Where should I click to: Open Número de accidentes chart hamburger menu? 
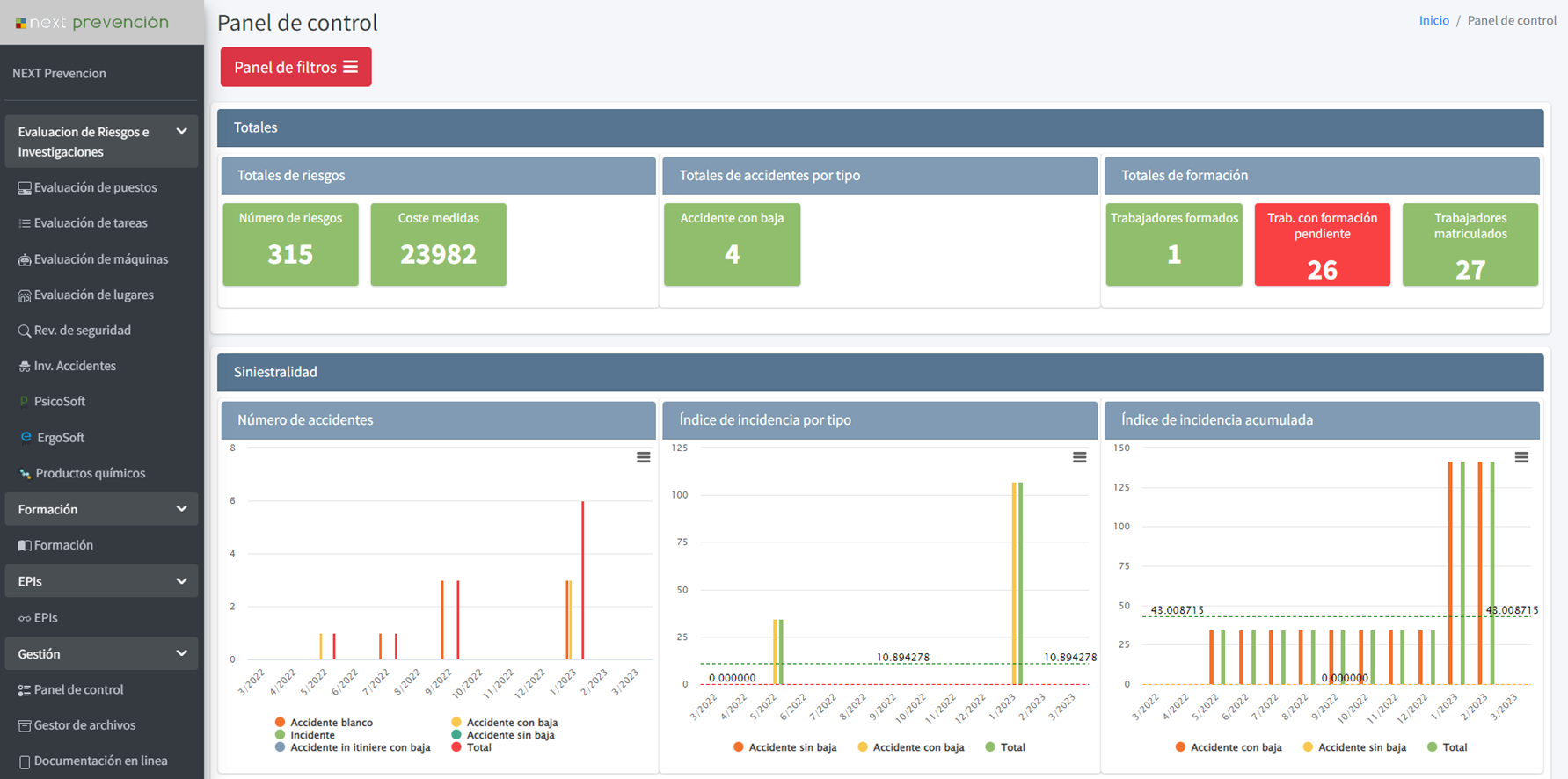(644, 457)
